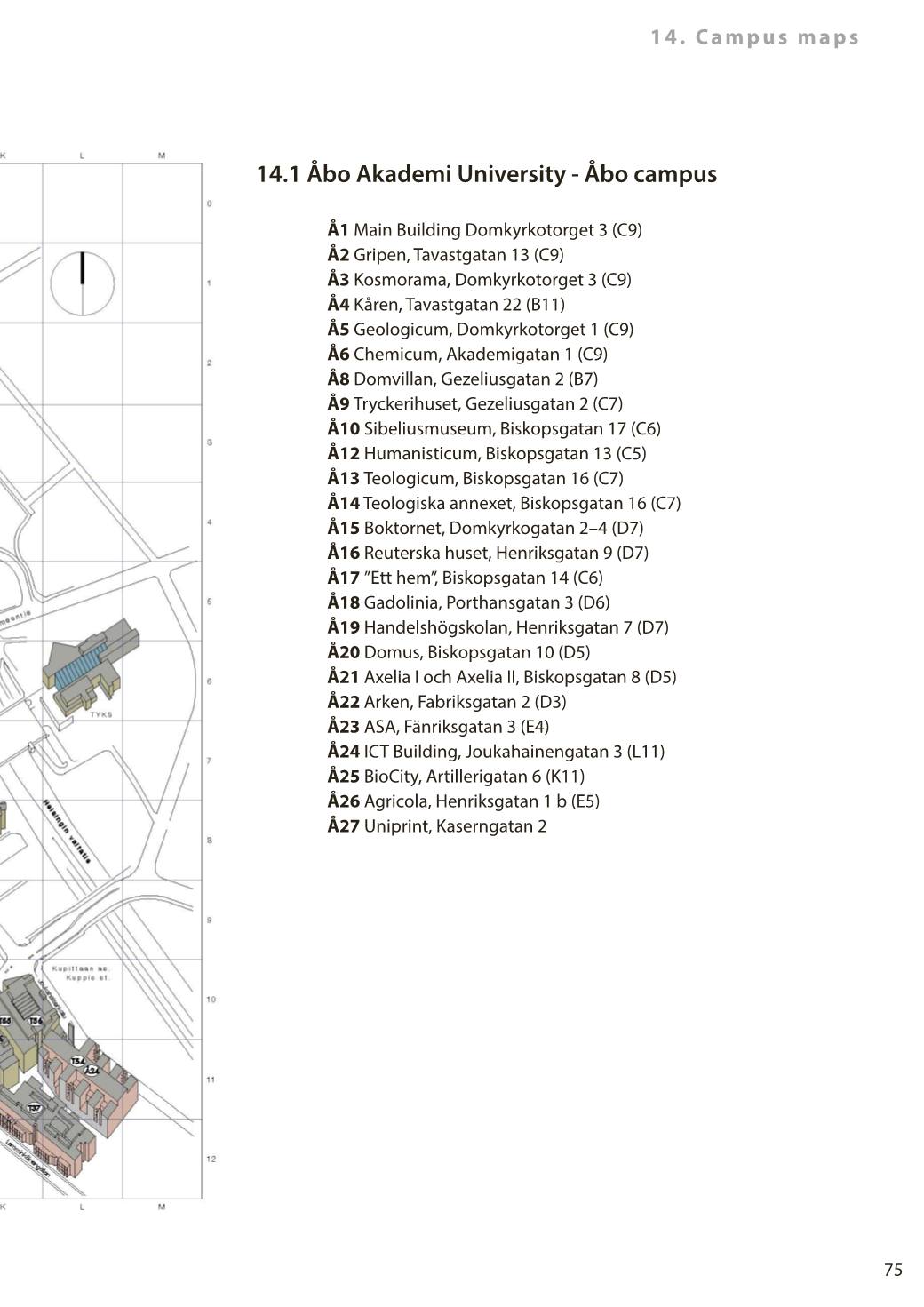Click the north compass symbol on the map

coord(83,283)
